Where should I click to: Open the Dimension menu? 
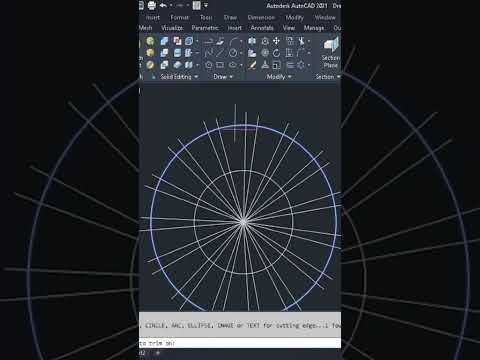point(261,17)
